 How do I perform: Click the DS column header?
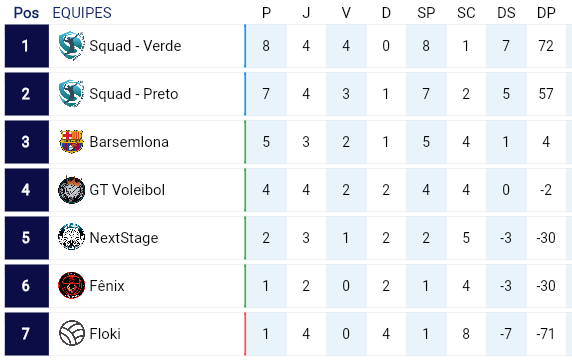[506, 13]
